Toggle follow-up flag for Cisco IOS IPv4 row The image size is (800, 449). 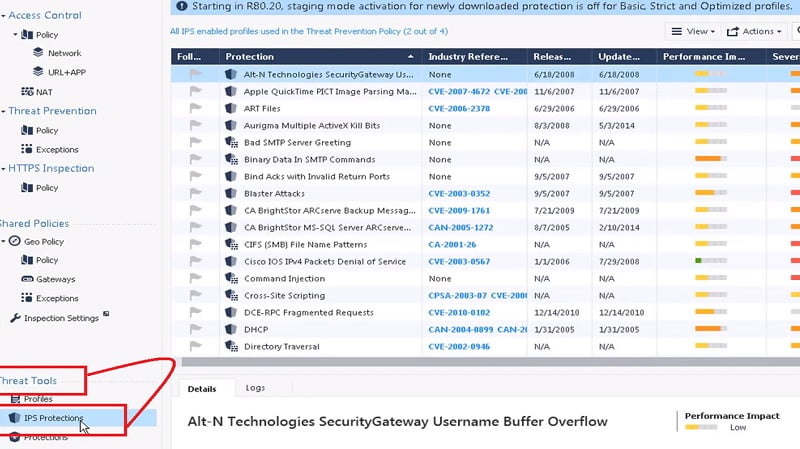click(195, 261)
